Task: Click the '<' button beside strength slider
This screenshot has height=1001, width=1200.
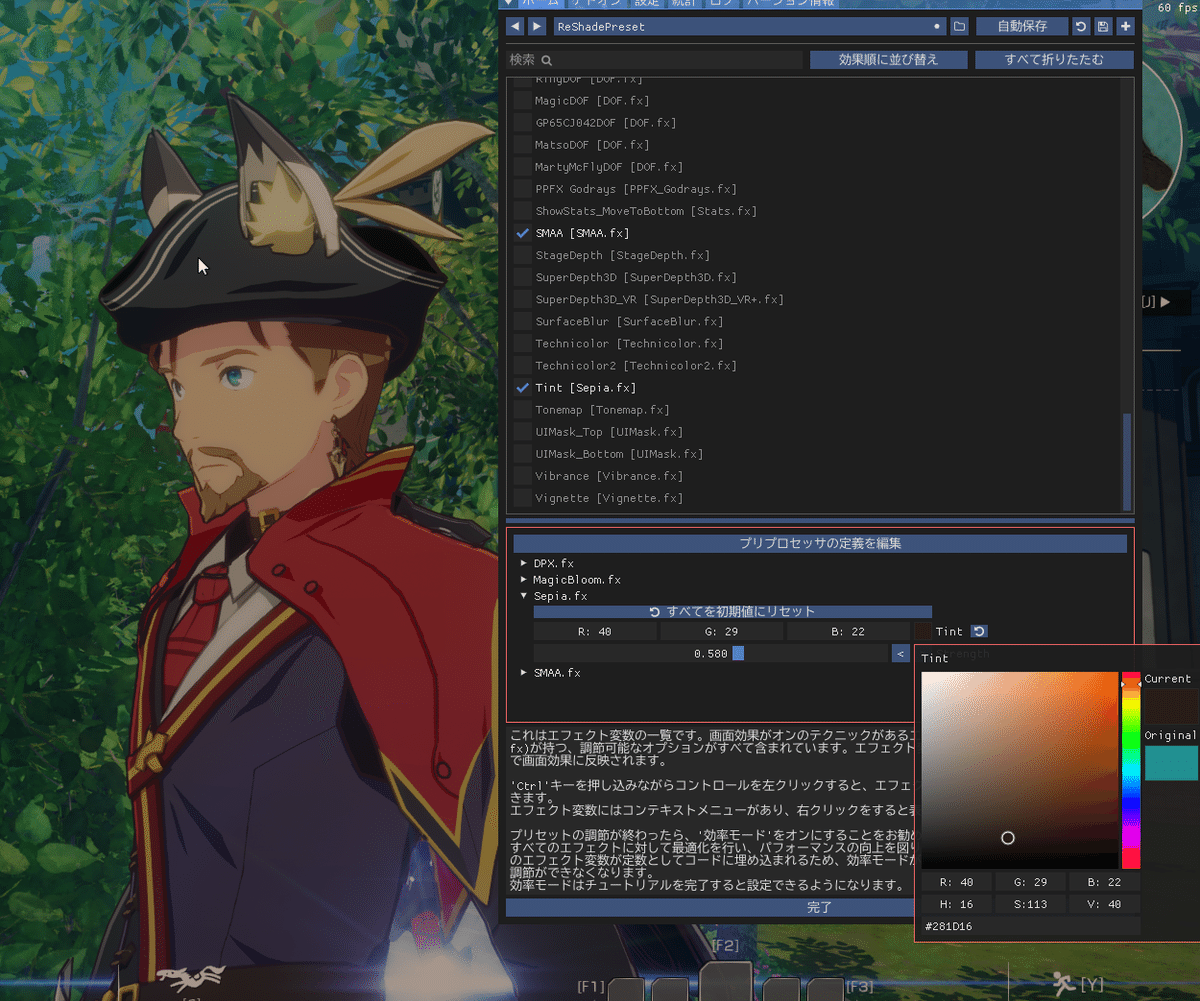Action: click(900, 653)
